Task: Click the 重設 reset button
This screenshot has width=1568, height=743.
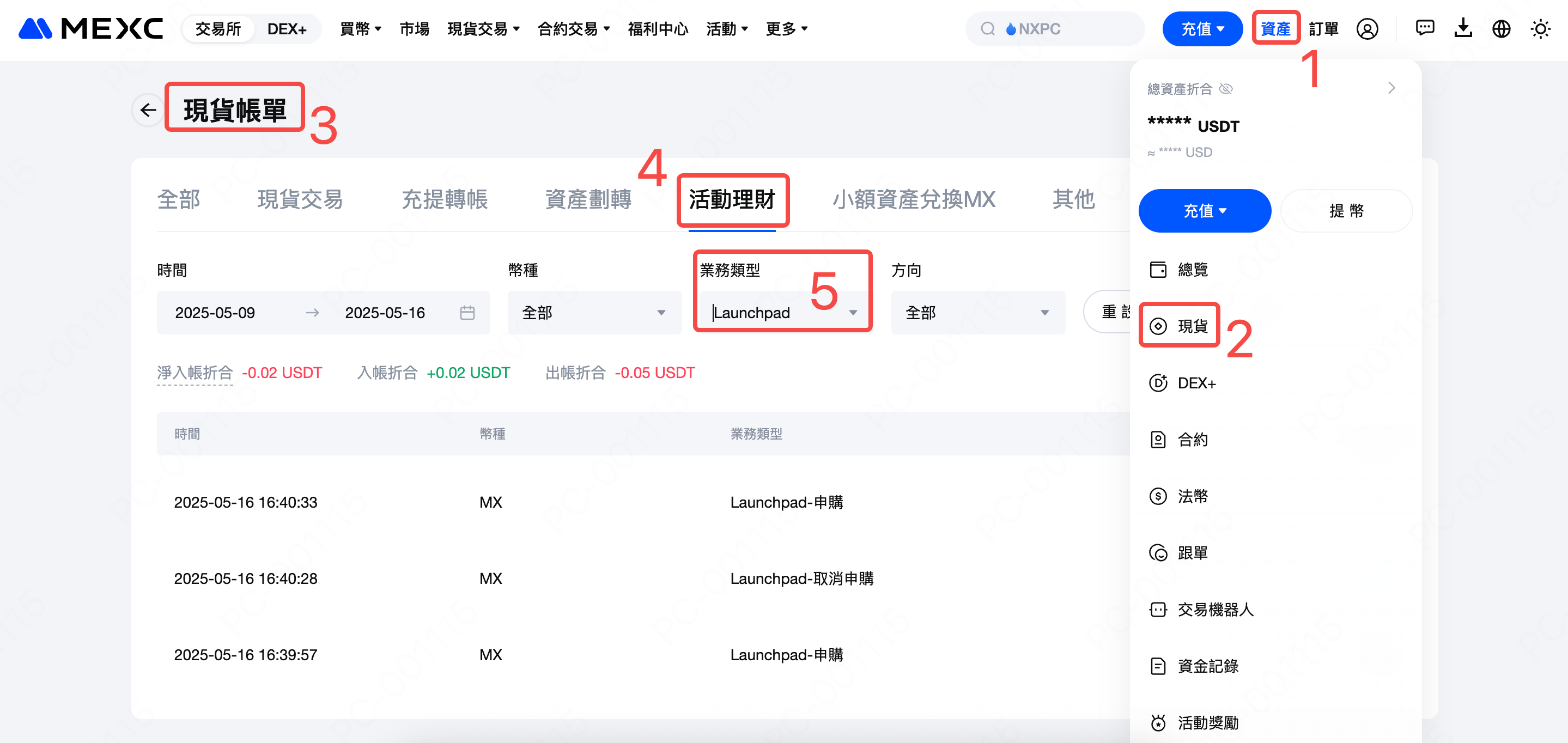Action: (1108, 312)
